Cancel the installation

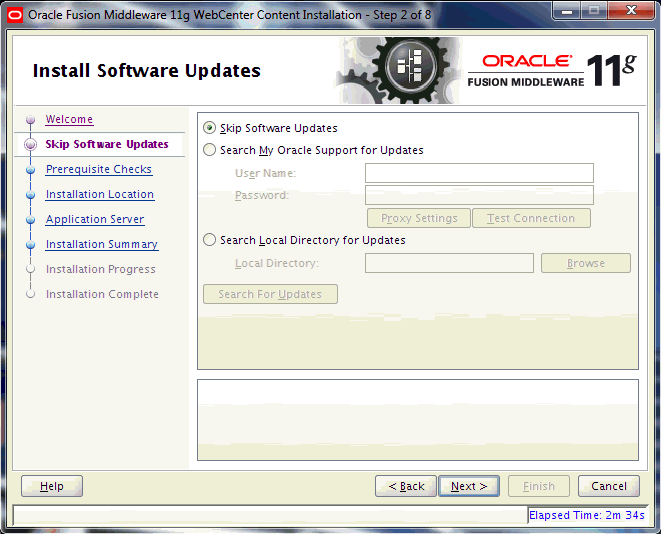click(x=609, y=486)
